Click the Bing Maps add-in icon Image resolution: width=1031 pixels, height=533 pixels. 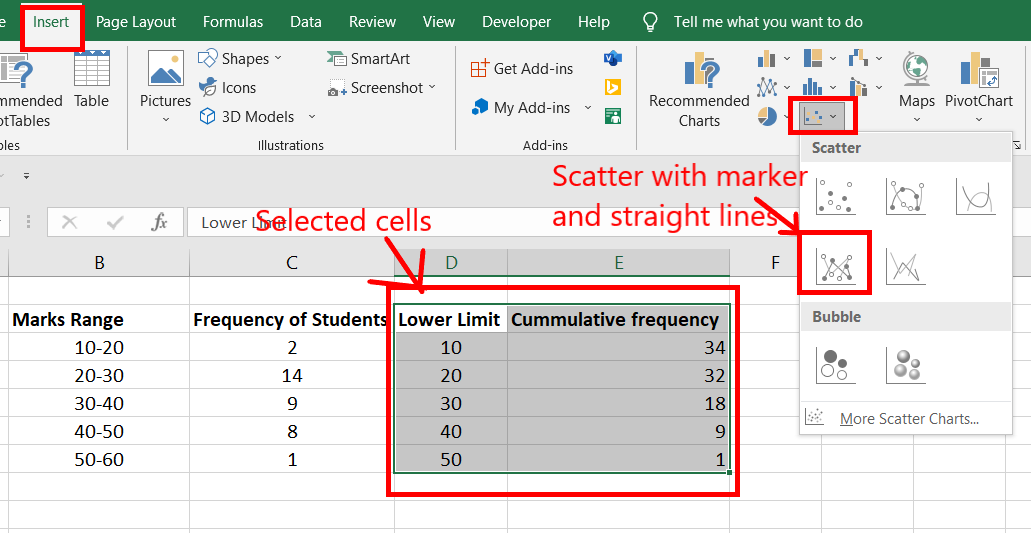(x=613, y=87)
